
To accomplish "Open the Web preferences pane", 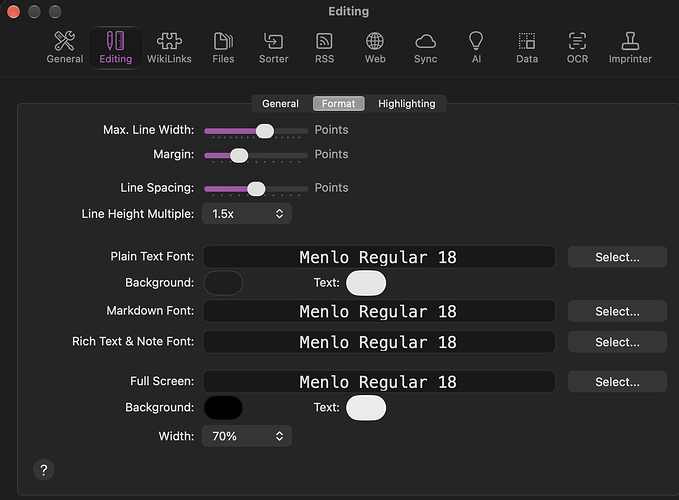I will [x=375, y=48].
